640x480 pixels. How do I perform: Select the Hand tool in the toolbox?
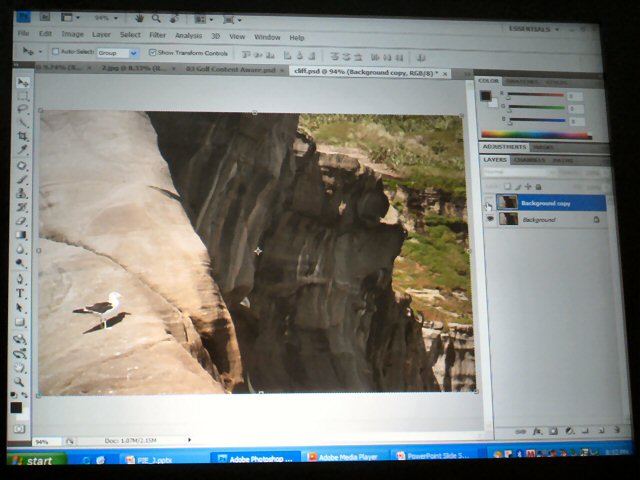pyautogui.click(x=19, y=368)
